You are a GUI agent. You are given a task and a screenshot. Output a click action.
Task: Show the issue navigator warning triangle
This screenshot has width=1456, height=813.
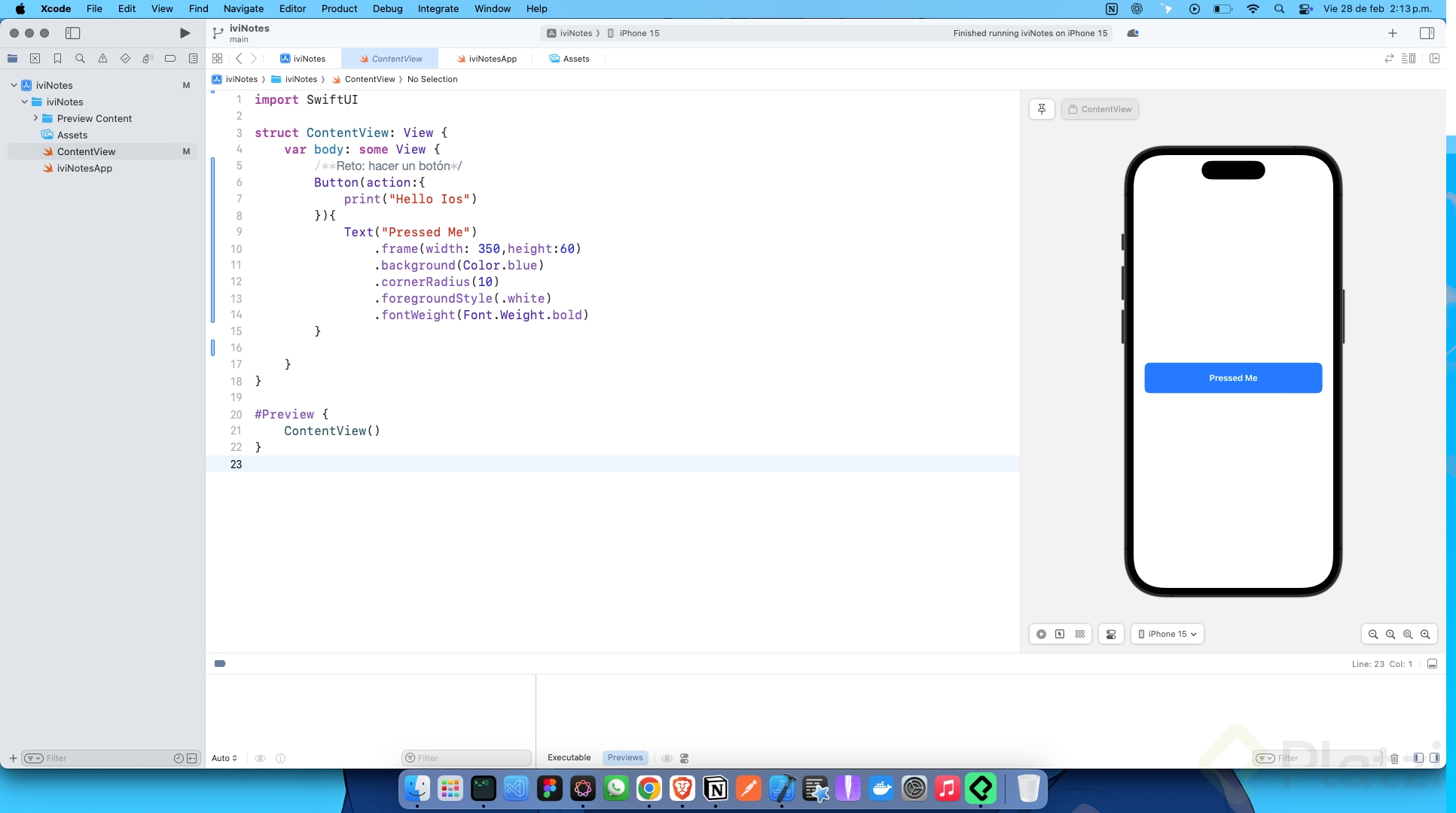(102, 59)
